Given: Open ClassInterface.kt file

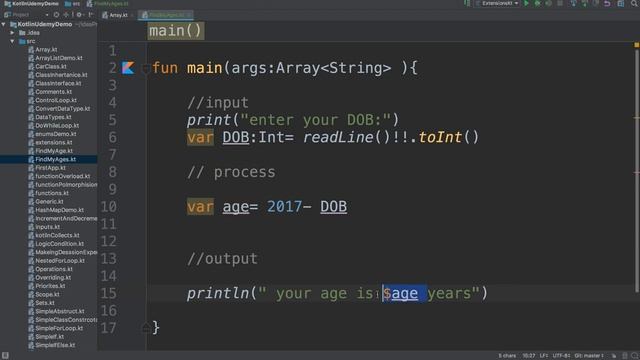Looking at the screenshot, I should coord(58,83).
